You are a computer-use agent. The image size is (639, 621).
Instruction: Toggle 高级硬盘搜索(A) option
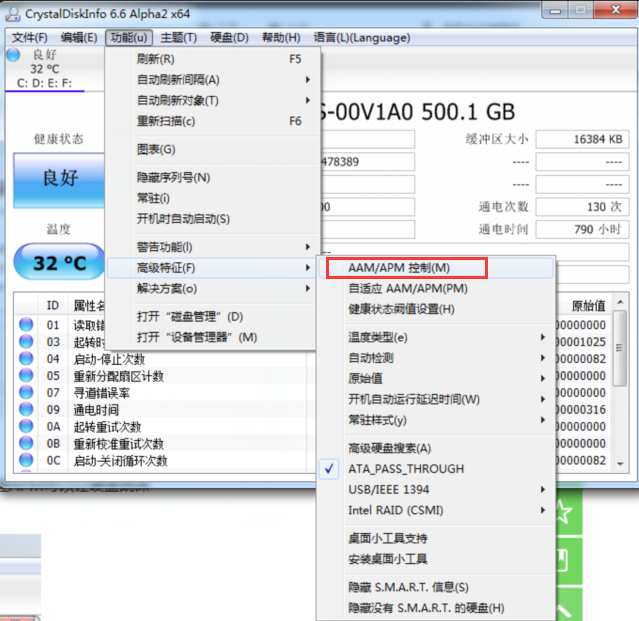(x=435, y=448)
